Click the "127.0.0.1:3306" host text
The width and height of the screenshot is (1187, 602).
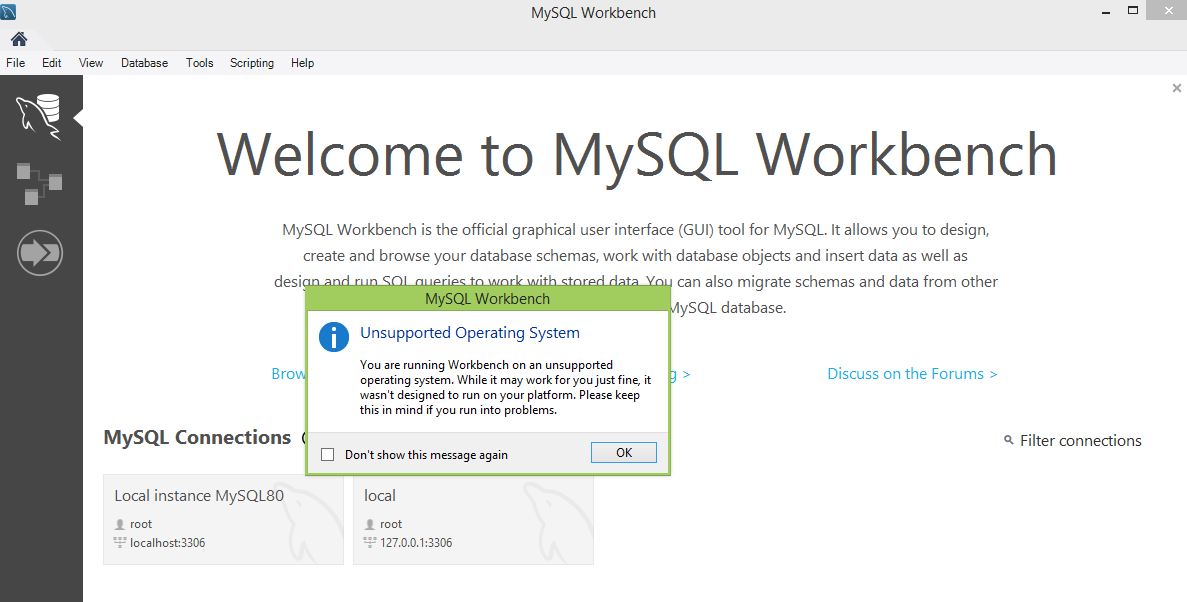tap(416, 542)
